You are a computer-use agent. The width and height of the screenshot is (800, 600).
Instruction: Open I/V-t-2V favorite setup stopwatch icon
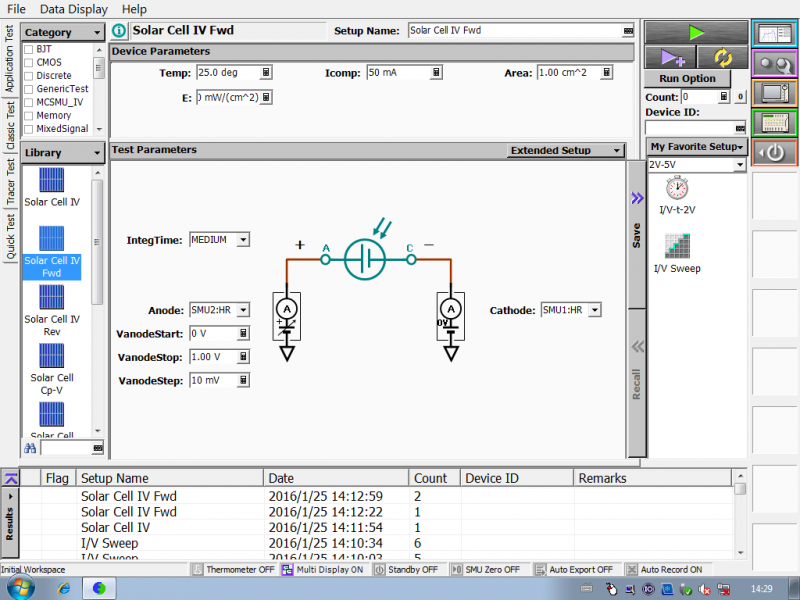pyautogui.click(x=677, y=195)
